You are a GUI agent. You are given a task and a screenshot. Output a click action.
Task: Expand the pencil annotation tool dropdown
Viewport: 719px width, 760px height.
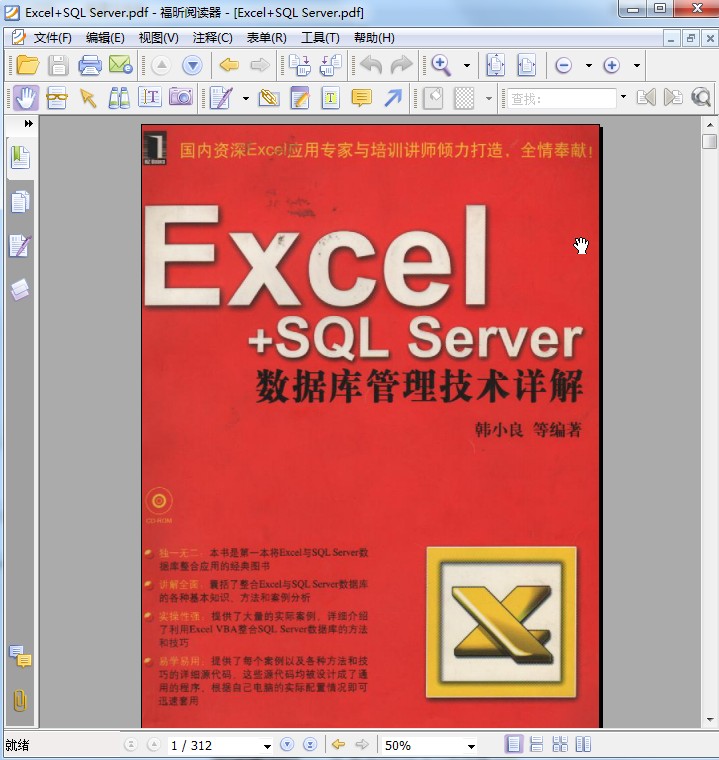pyautogui.click(x=245, y=98)
